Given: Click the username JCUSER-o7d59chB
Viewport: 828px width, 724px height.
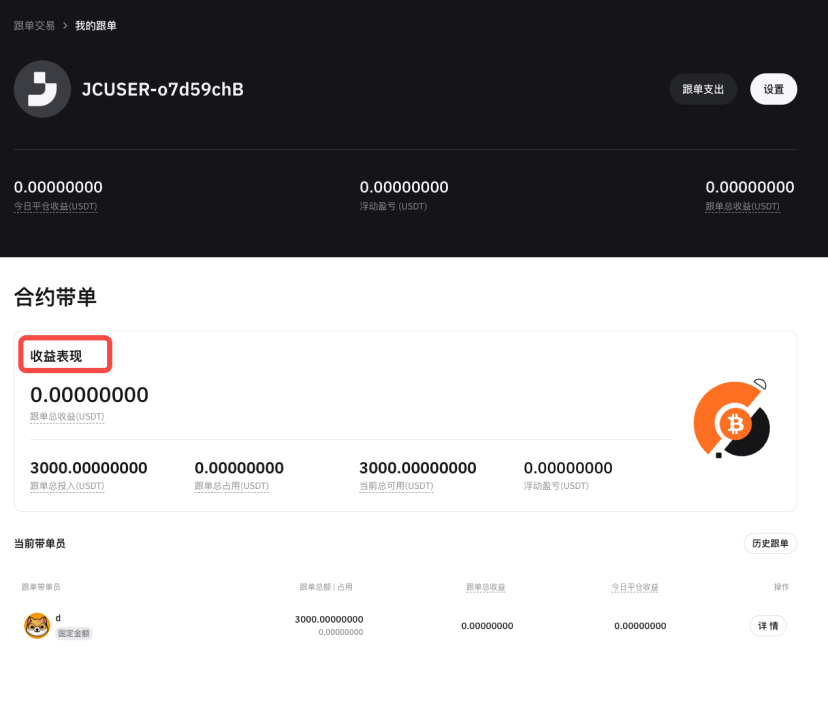Looking at the screenshot, I should pyautogui.click(x=163, y=89).
